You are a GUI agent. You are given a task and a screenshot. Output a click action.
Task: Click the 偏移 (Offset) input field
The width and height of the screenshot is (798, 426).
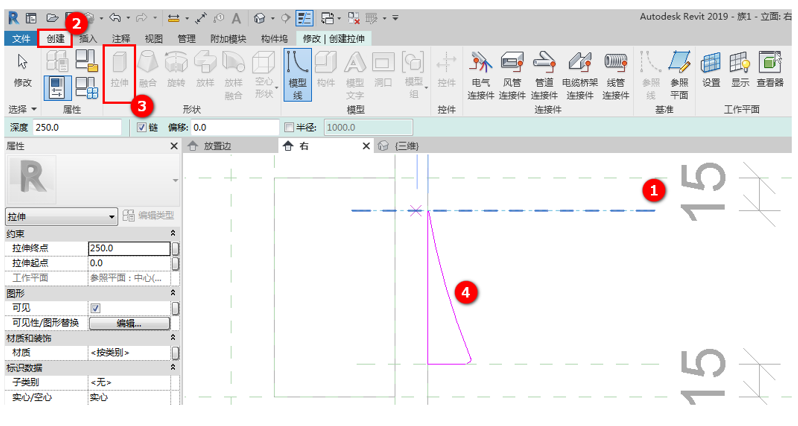tap(235, 127)
